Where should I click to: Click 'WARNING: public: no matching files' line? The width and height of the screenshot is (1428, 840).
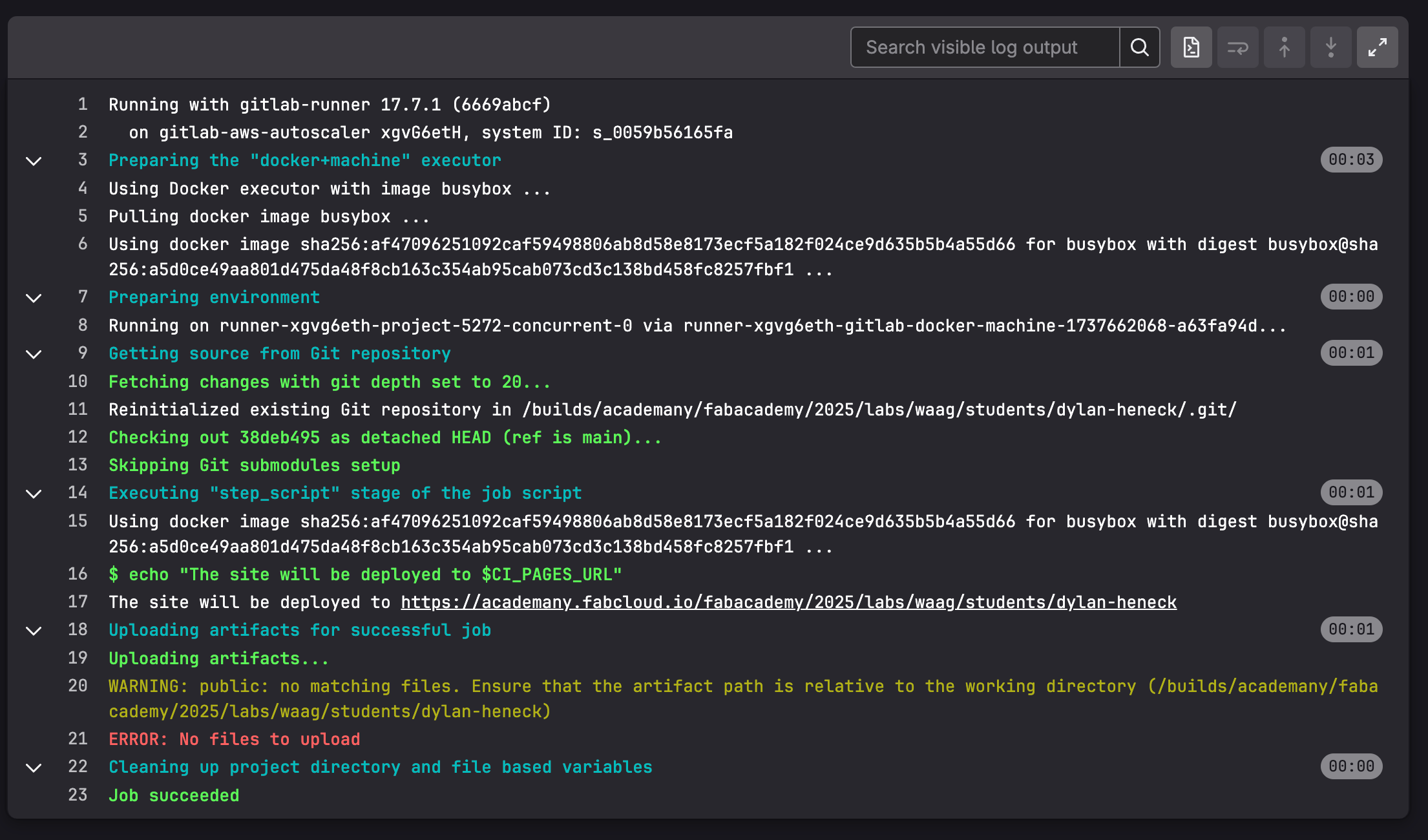tap(743, 698)
